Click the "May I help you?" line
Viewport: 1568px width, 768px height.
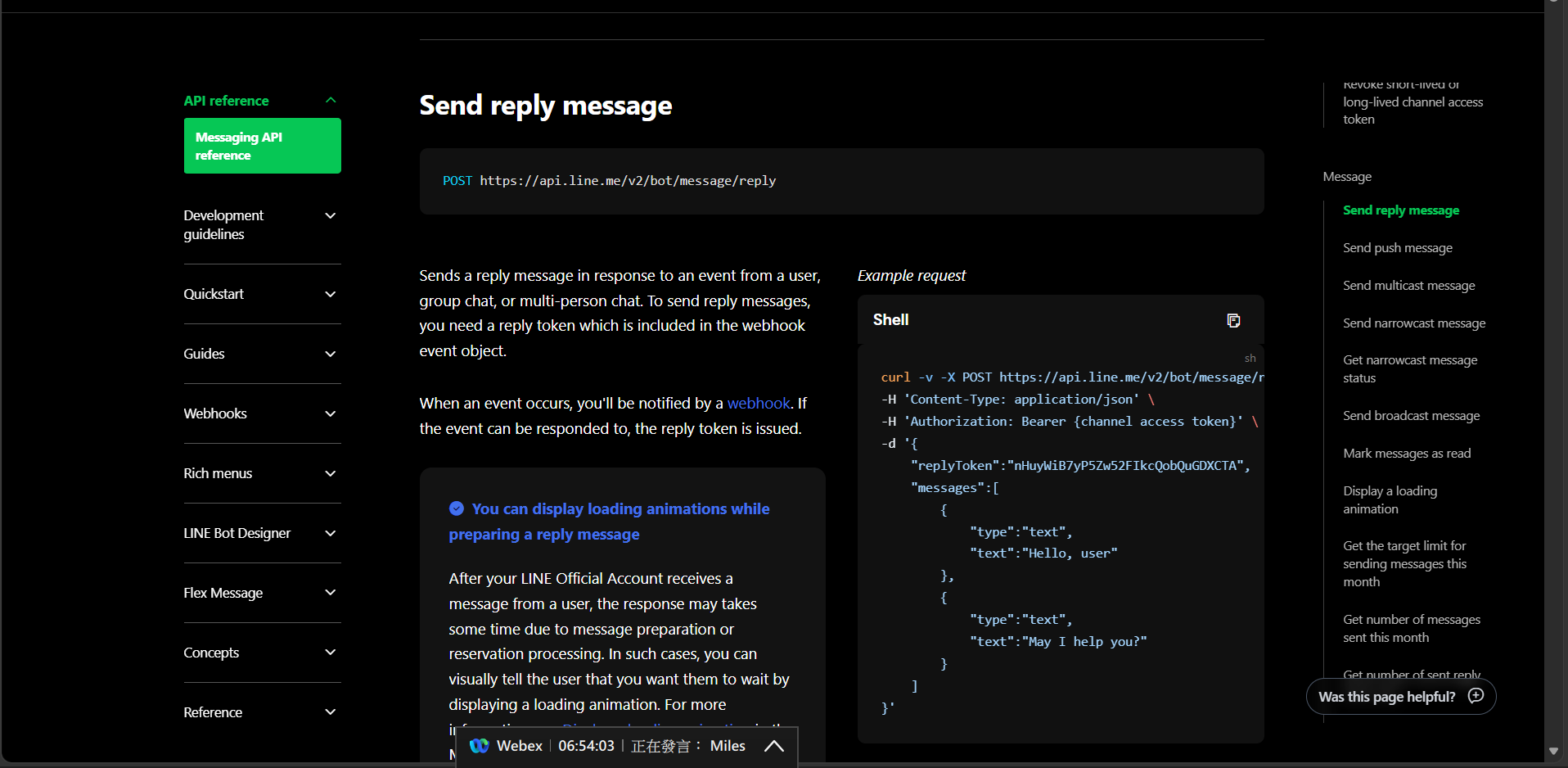[x=1058, y=642]
